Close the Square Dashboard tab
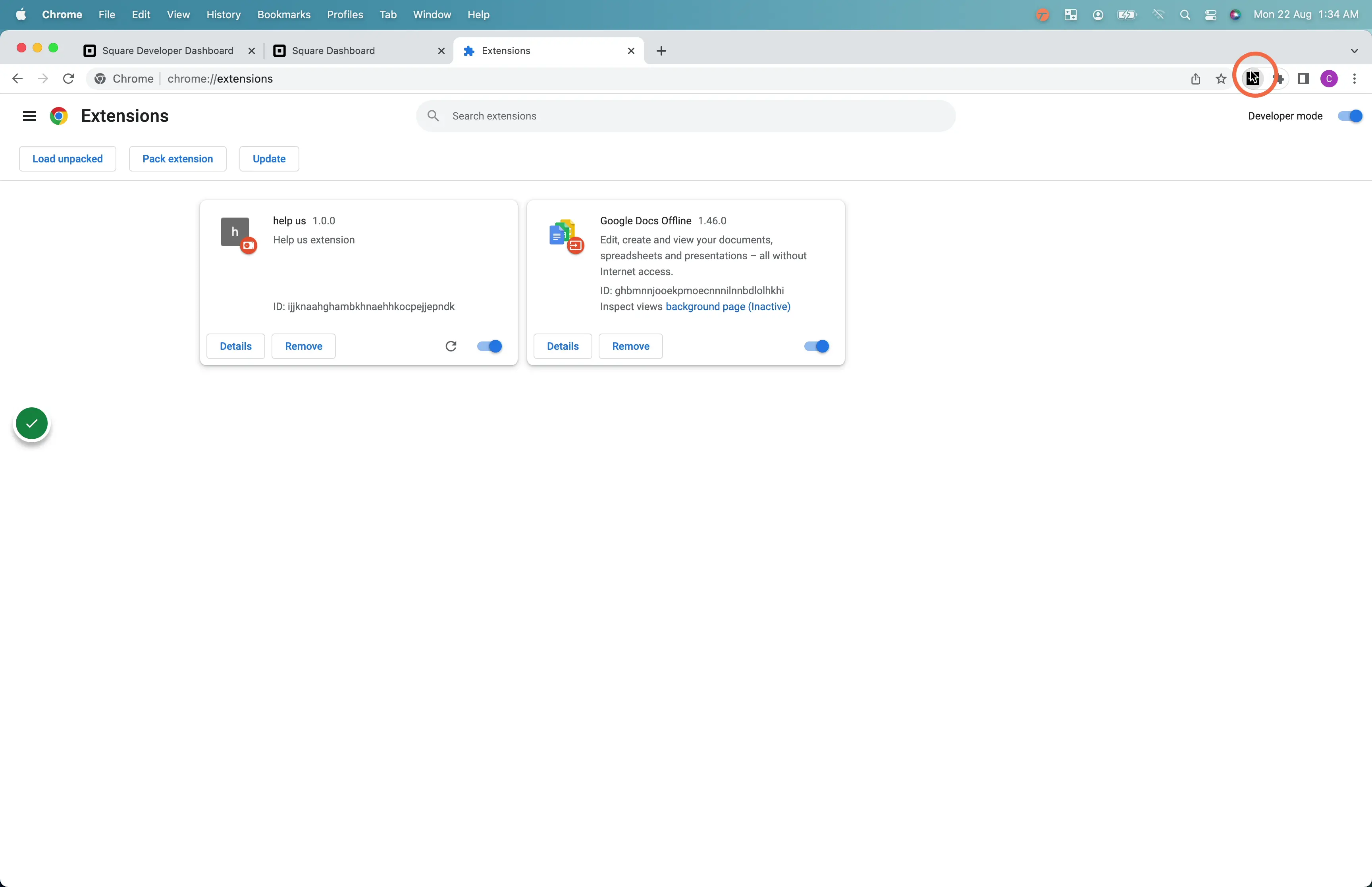 441,51
